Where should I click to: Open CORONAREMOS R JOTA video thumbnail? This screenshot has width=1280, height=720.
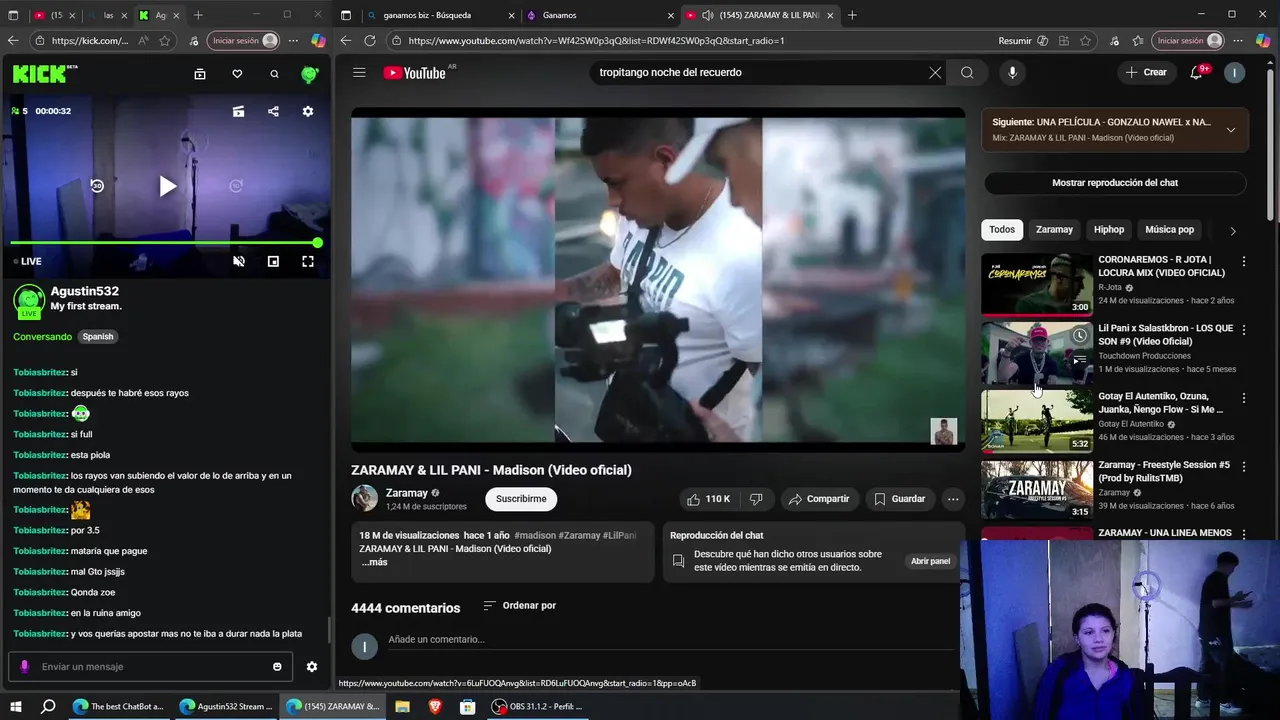1037,285
